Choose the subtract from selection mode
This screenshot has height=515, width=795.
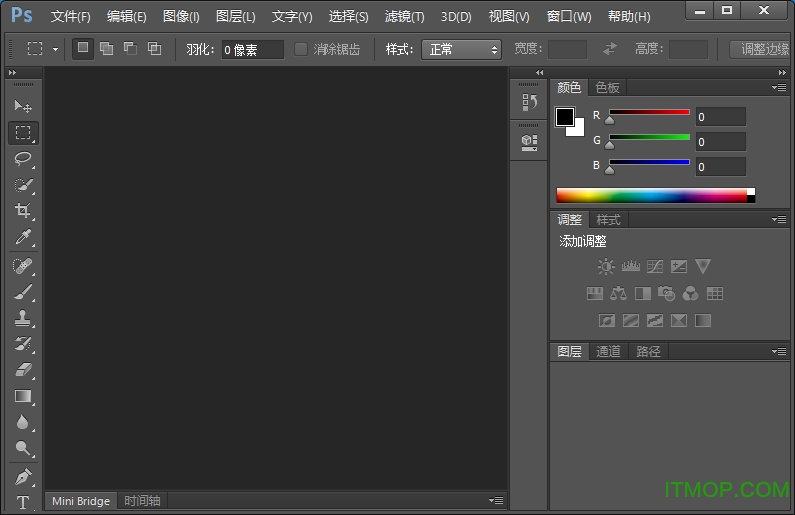pyautogui.click(x=130, y=48)
